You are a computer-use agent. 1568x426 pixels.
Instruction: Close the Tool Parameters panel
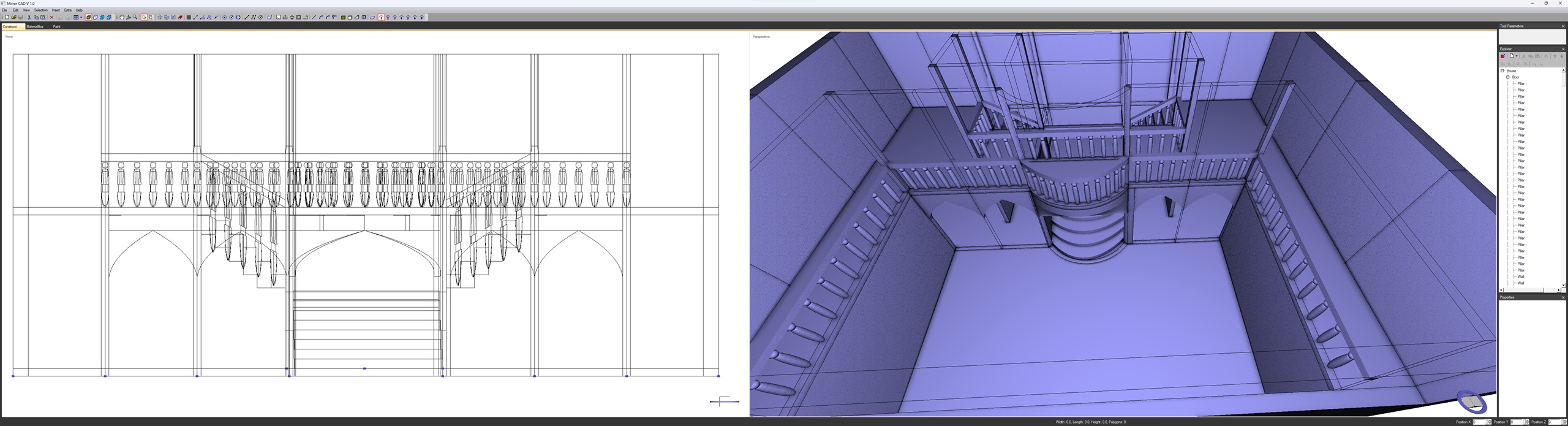pos(1562,26)
